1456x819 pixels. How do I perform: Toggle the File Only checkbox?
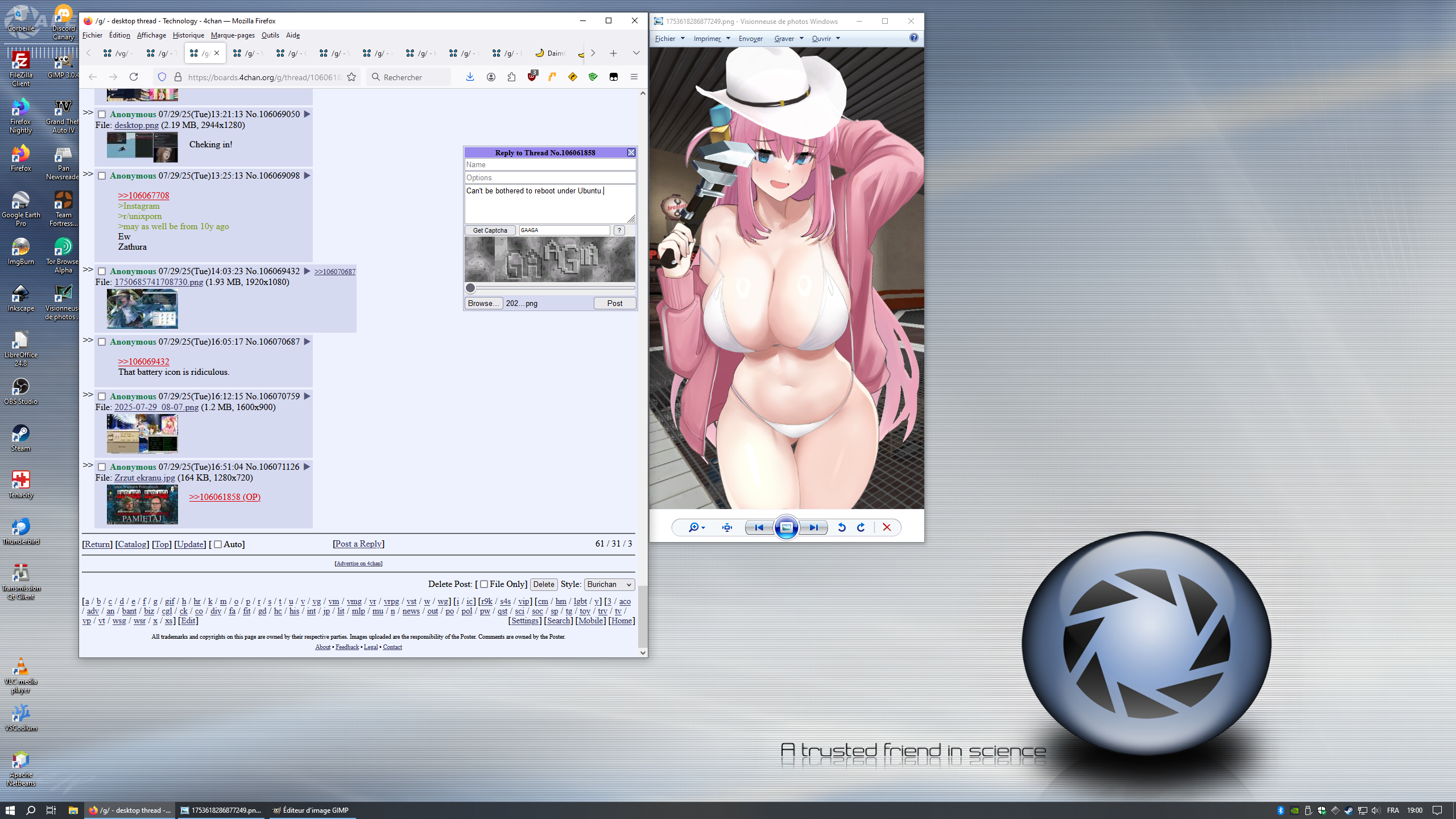pos(484,584)
